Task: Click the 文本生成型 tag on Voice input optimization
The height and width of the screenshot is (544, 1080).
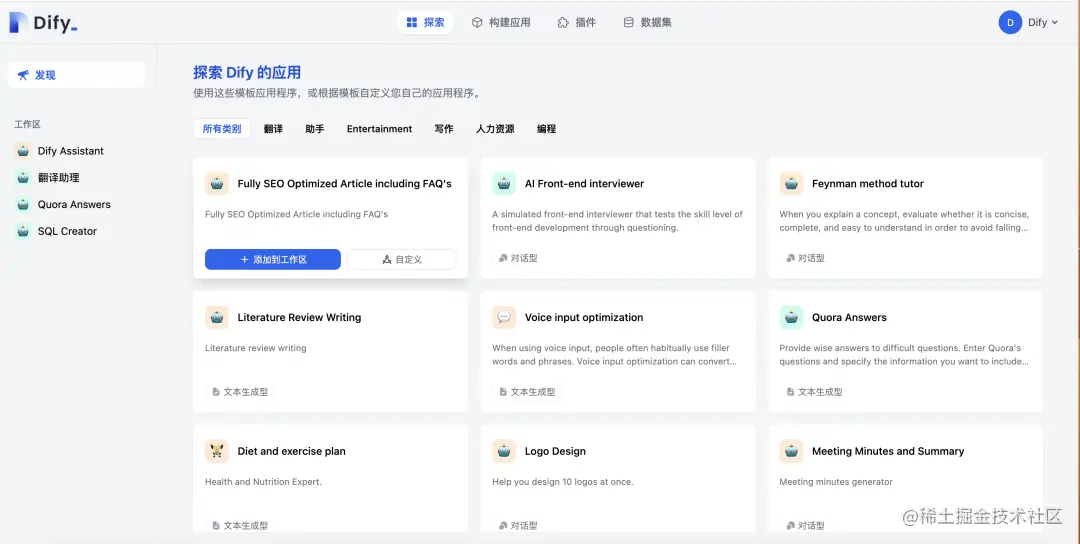Action: tap(527, 392)
